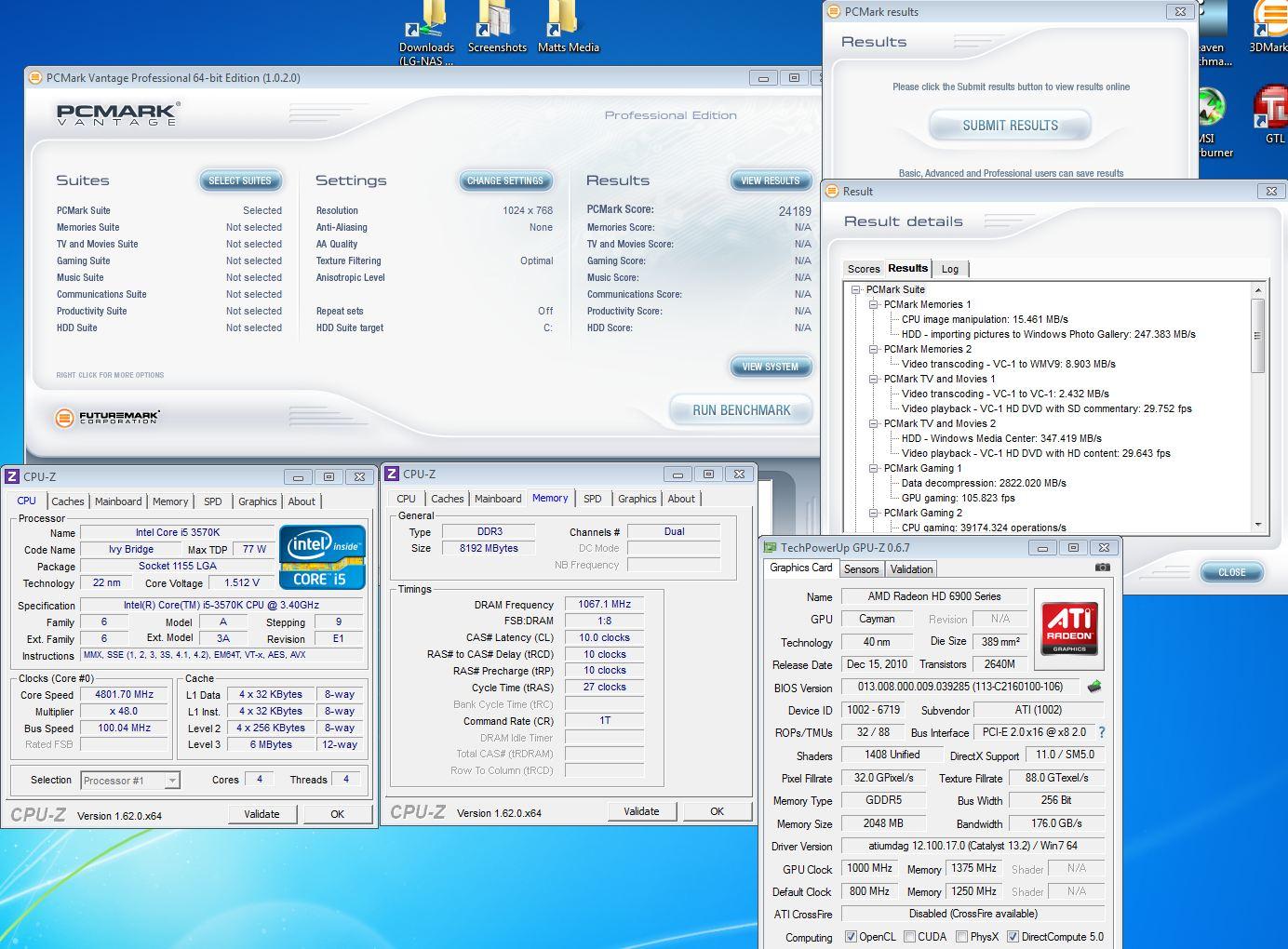Click the VIEW RESULTS button
1288x949 pixels.
[x=771, y=180]
